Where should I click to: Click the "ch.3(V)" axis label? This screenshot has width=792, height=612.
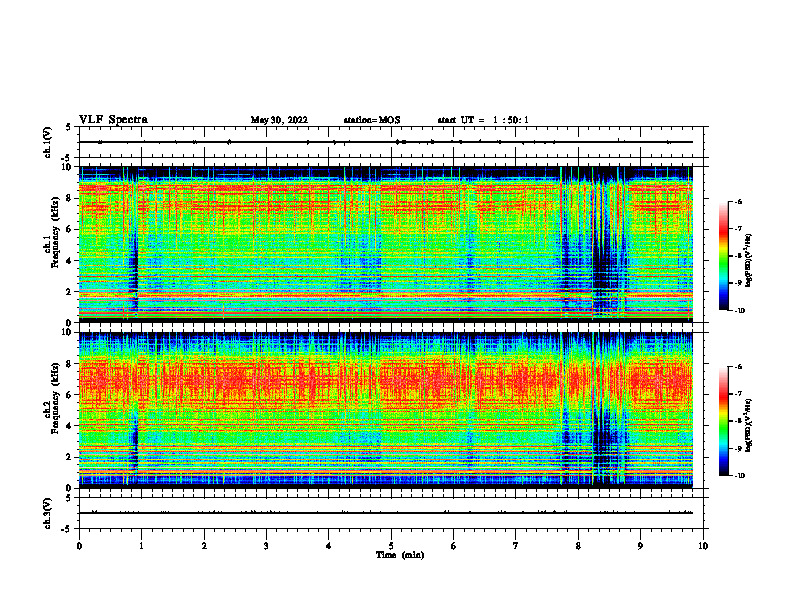point(48,514)
